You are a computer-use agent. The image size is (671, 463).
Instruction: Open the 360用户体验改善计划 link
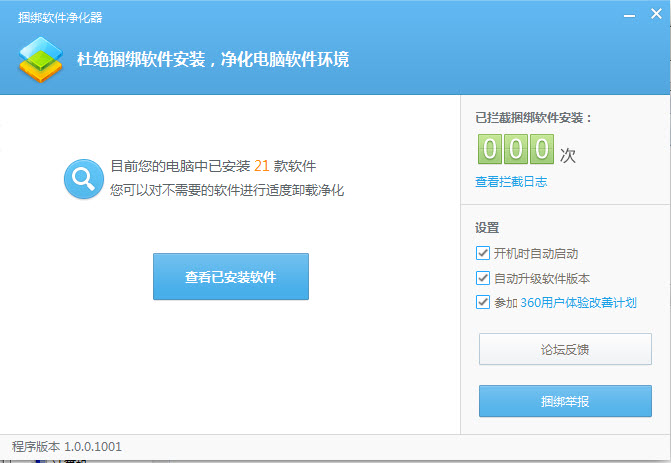click(578, 303)
